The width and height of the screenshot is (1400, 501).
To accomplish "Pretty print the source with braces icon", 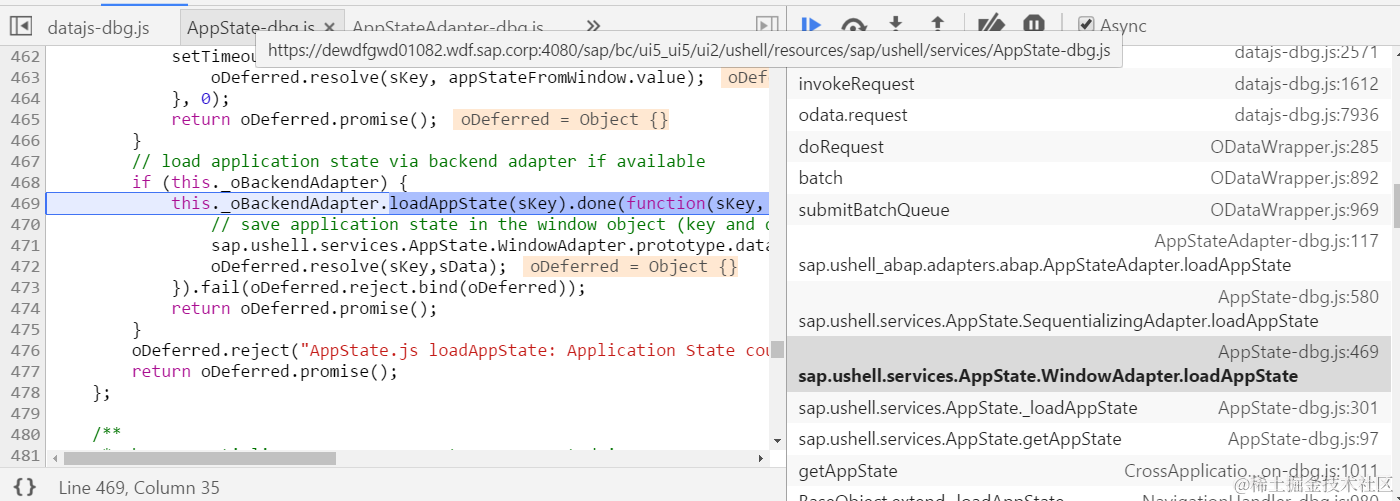I will coord(25,487).
